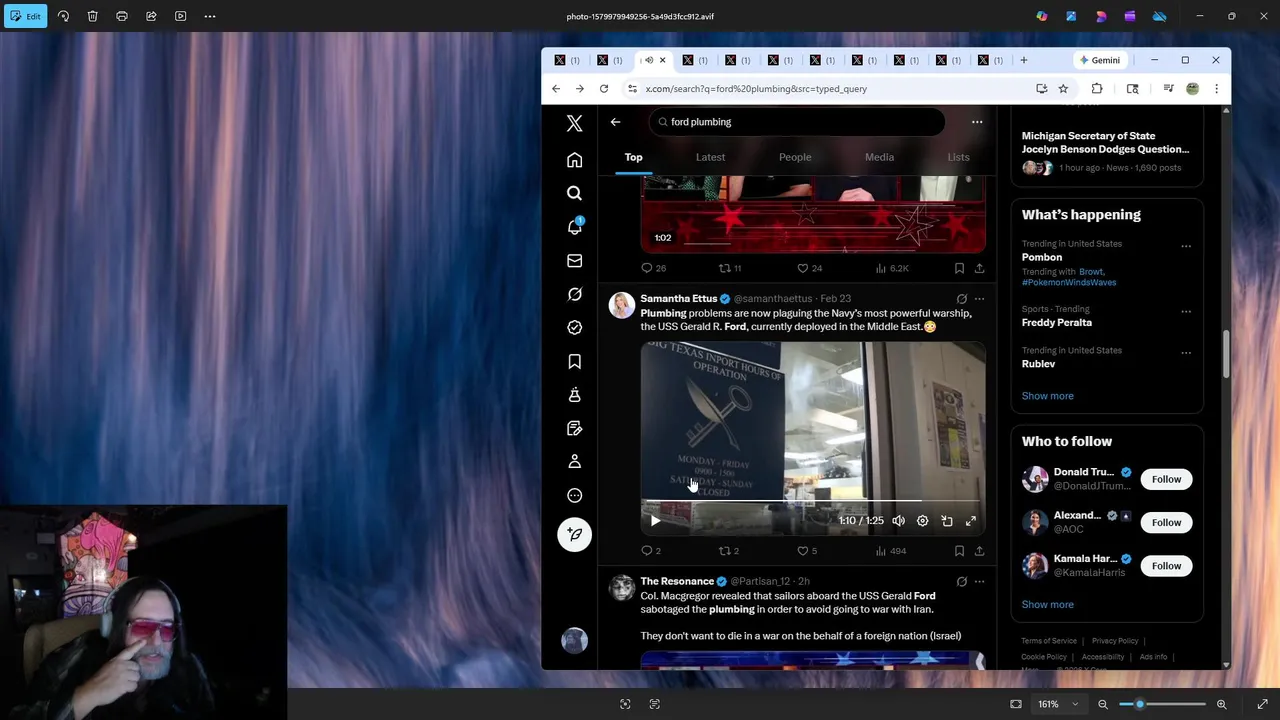The width and height of the screenshot is (1280, 720).
Task: Mute the Samantha Ettus video
Action: [898, 521]
